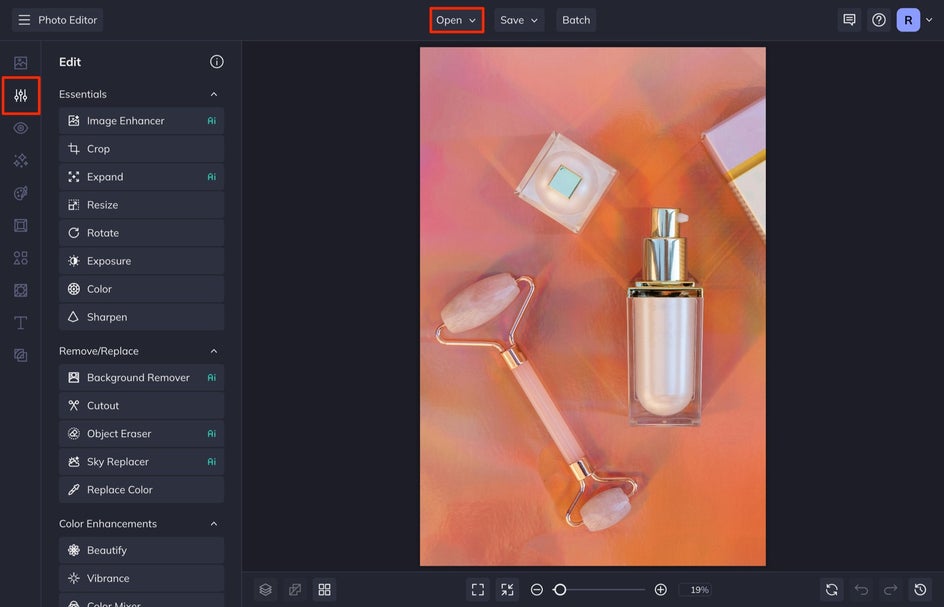The width and height of the screenshot is (944, 607).
Task: Open the Overlays sidebar icon below Text
Action: pos(20,355)
